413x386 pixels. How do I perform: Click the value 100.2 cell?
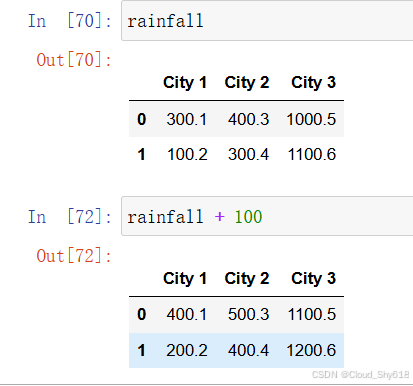(187, 154)
